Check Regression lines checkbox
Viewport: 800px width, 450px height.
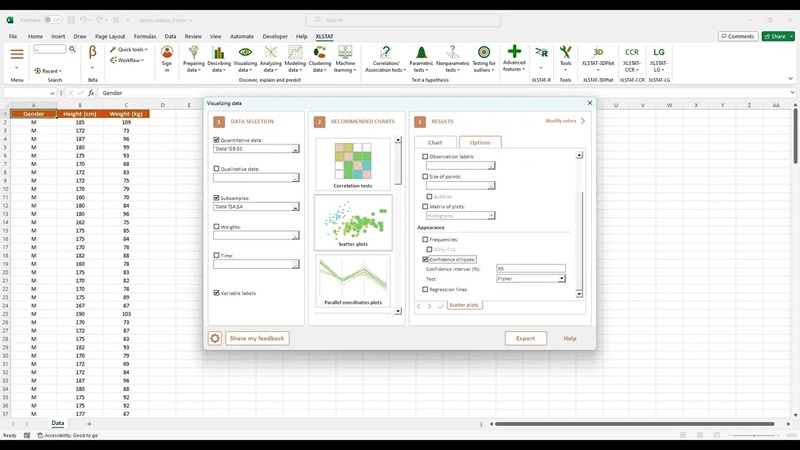pos(425,289)
